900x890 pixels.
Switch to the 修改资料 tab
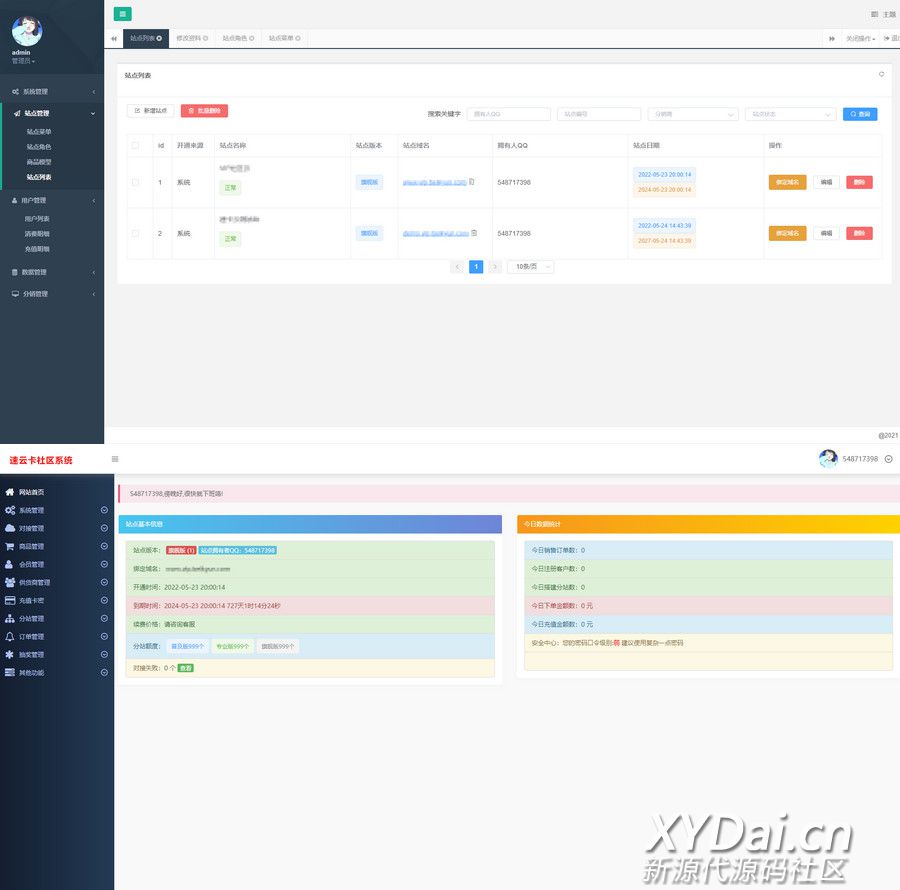coord(191,38)
